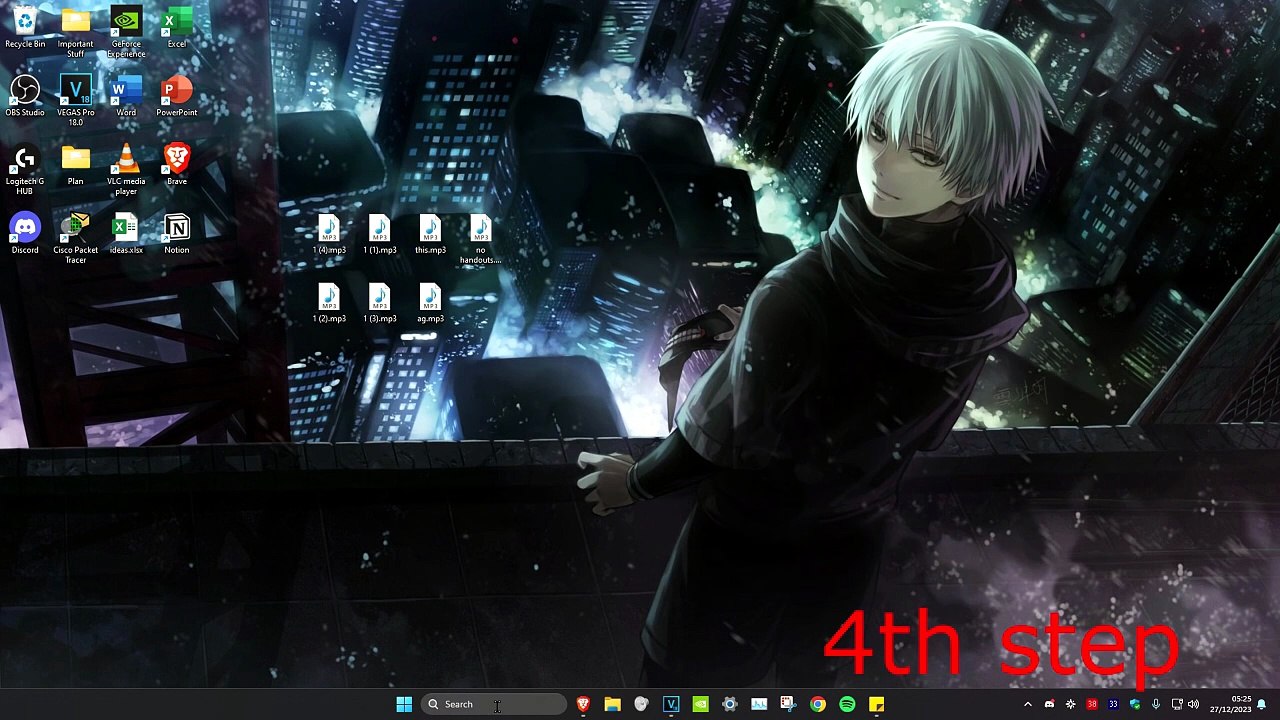1280x720 pixels.
Task: Click the blue 33 temperature tray icon
Action: (x=1113, y=704)
